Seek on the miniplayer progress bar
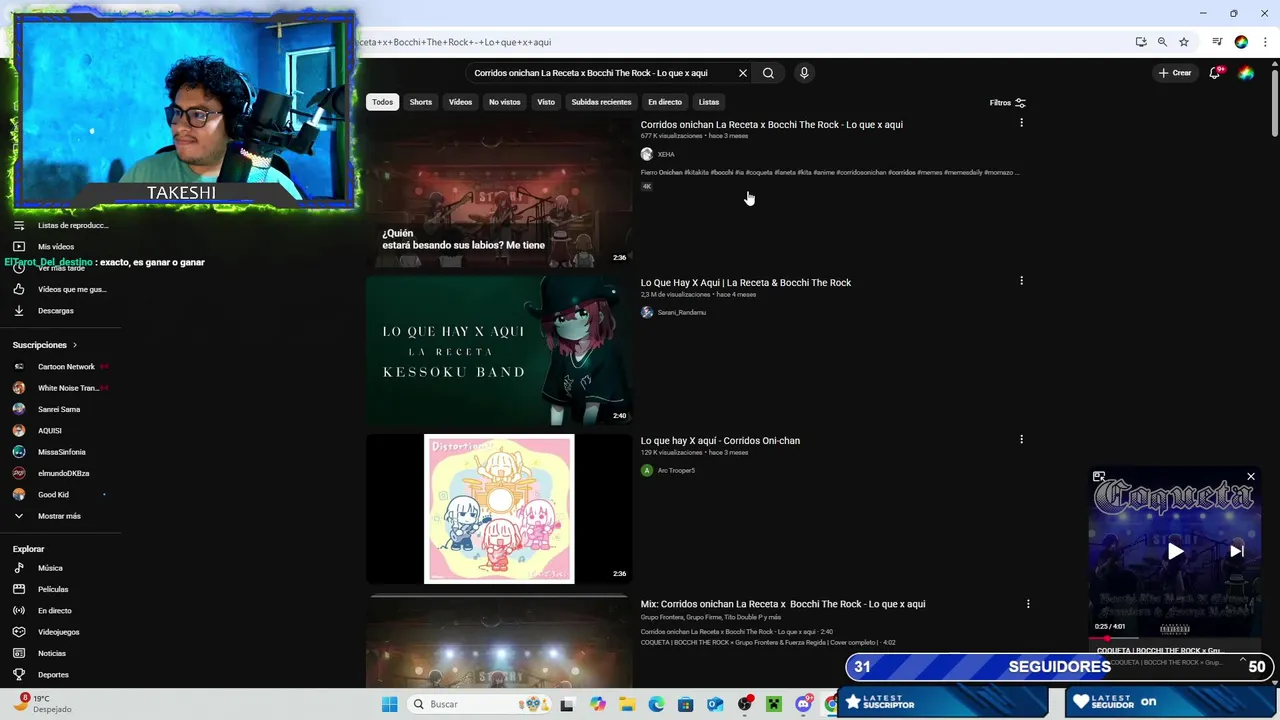The image size is (1280, 720). click(1175, 638)
